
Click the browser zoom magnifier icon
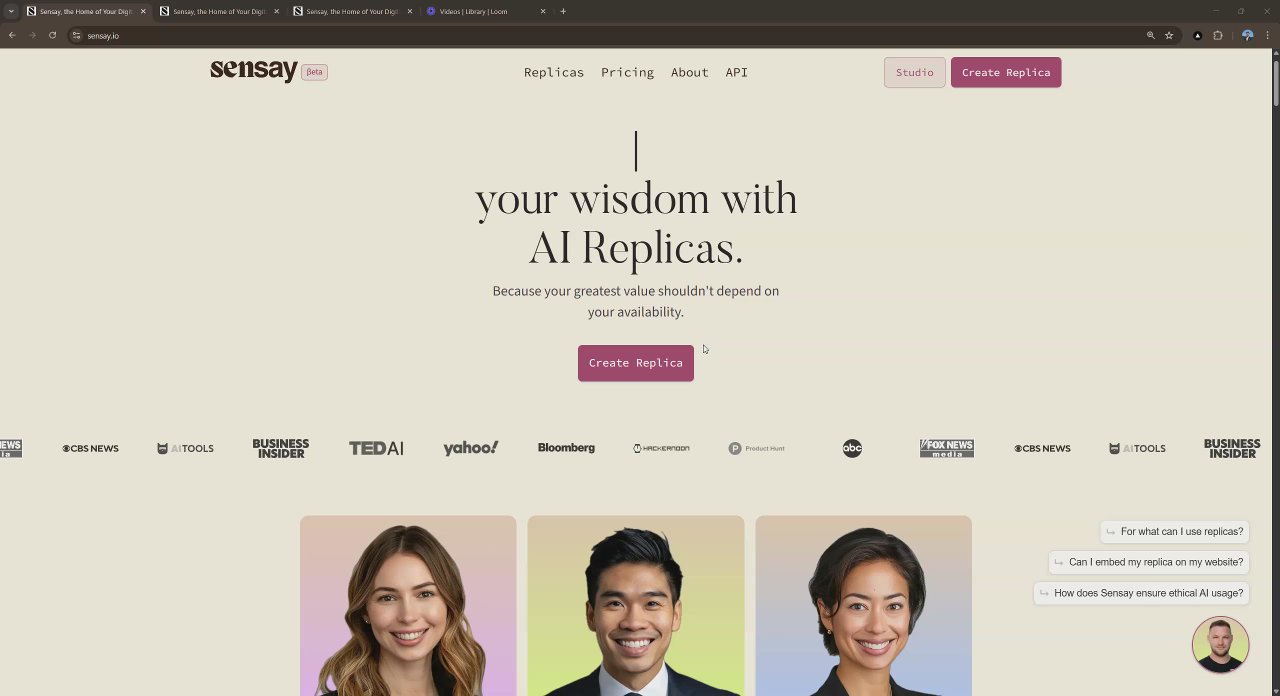[x=1151, y=35]
